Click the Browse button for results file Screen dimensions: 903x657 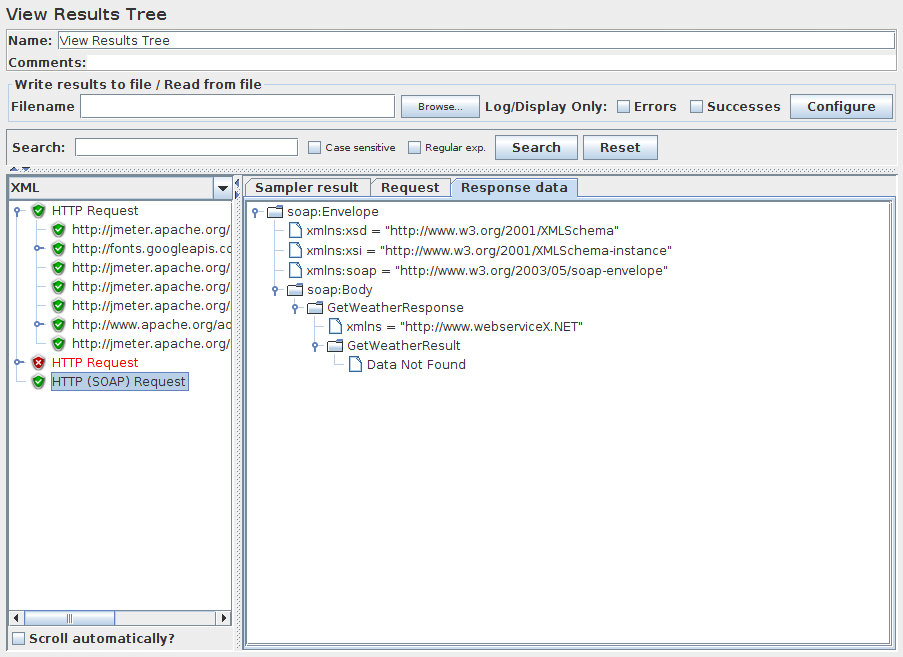[440, 106]
